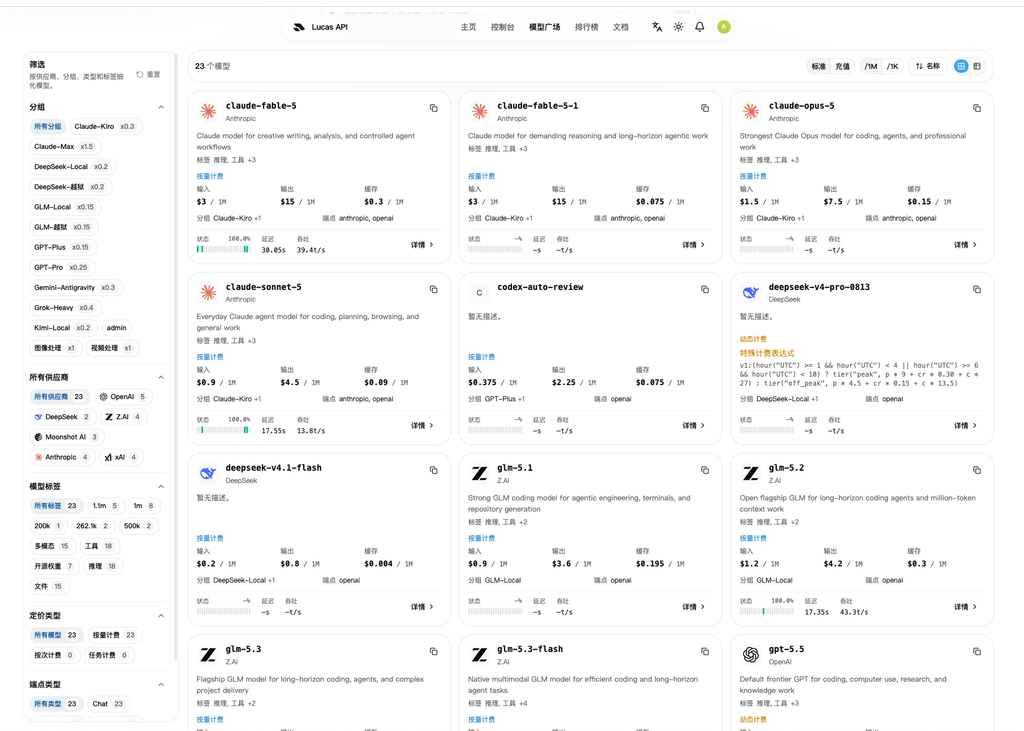
Task: Toggle the 多模态 tag filter chip
Action: tap(51, 546)
